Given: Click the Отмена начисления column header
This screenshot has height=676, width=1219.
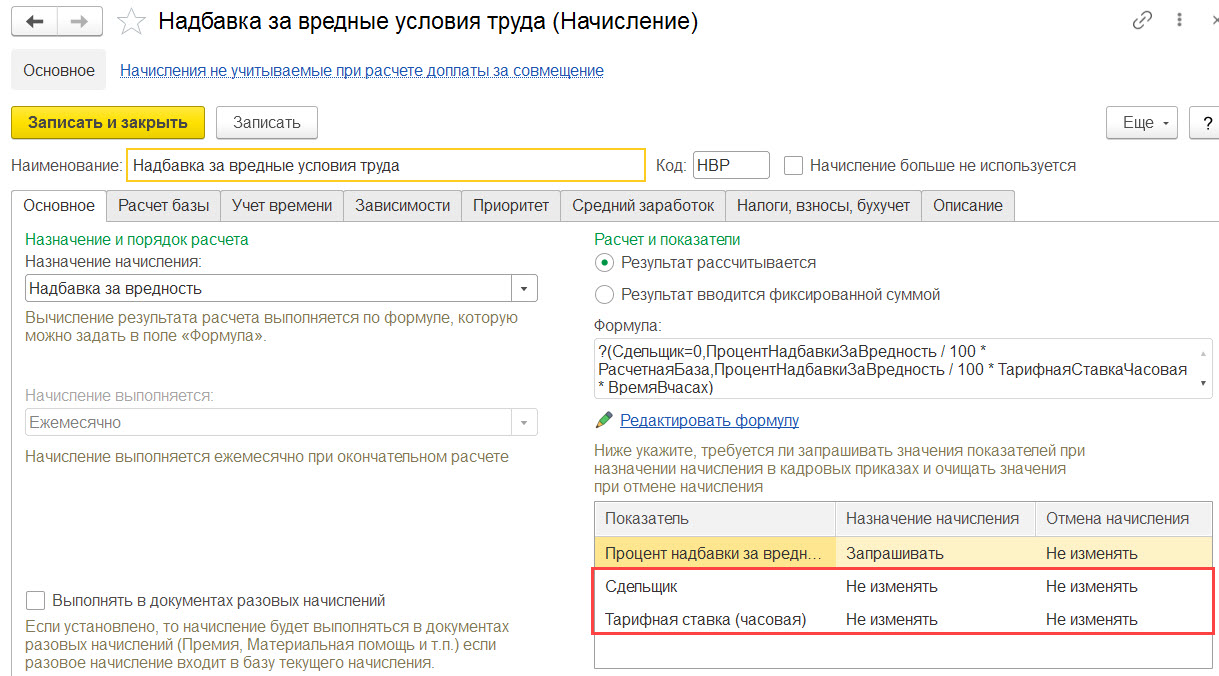Looking at the screenshot, I should coord(1124,518).
